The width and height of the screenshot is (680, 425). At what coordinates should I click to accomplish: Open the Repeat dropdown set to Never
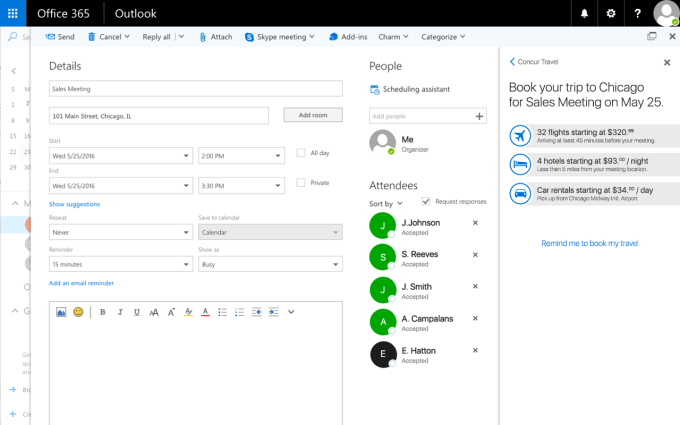point(120,232)
